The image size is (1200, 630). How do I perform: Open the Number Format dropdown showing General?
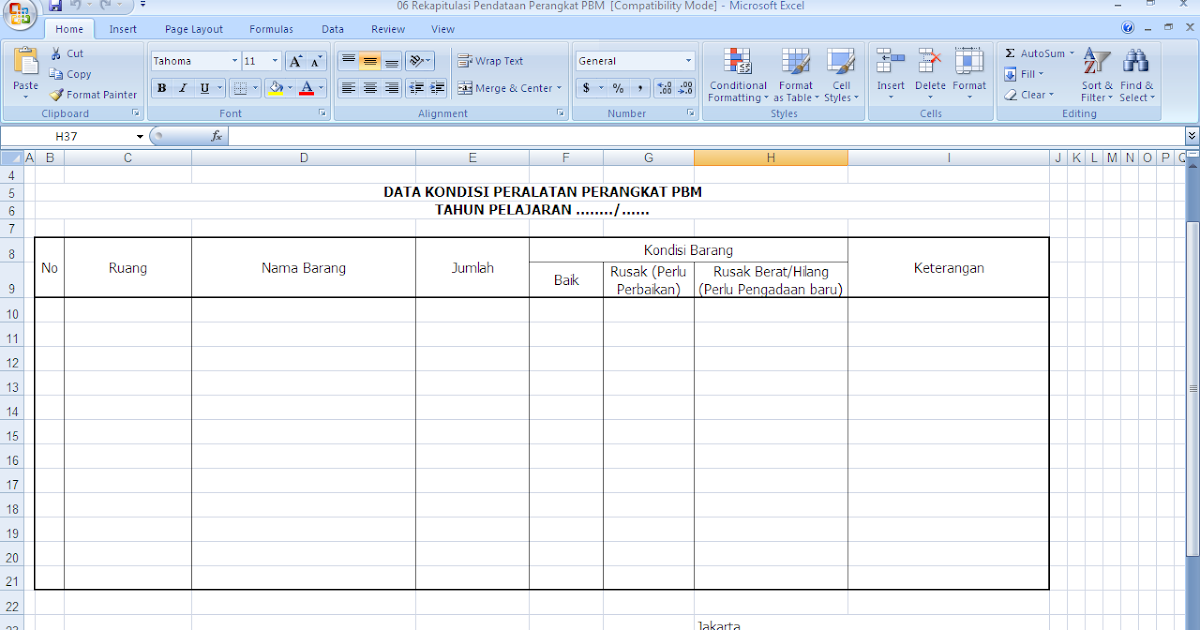coord(634,60)
